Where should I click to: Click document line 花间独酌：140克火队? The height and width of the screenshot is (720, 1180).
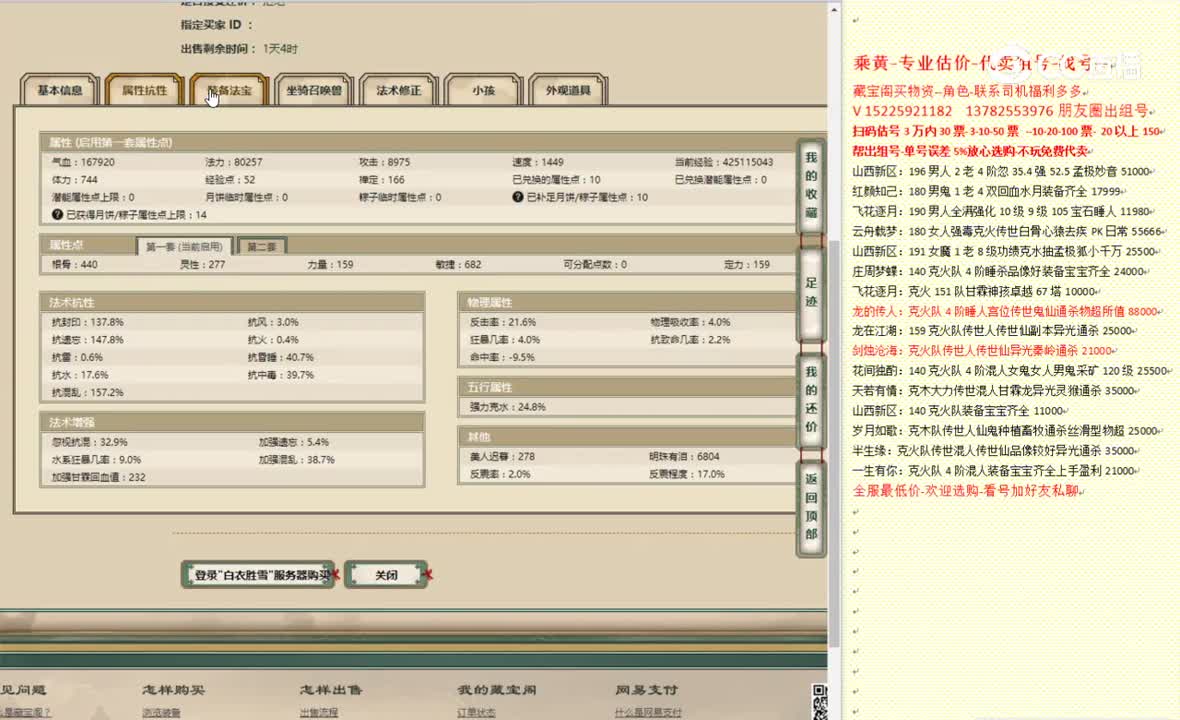1010,370
